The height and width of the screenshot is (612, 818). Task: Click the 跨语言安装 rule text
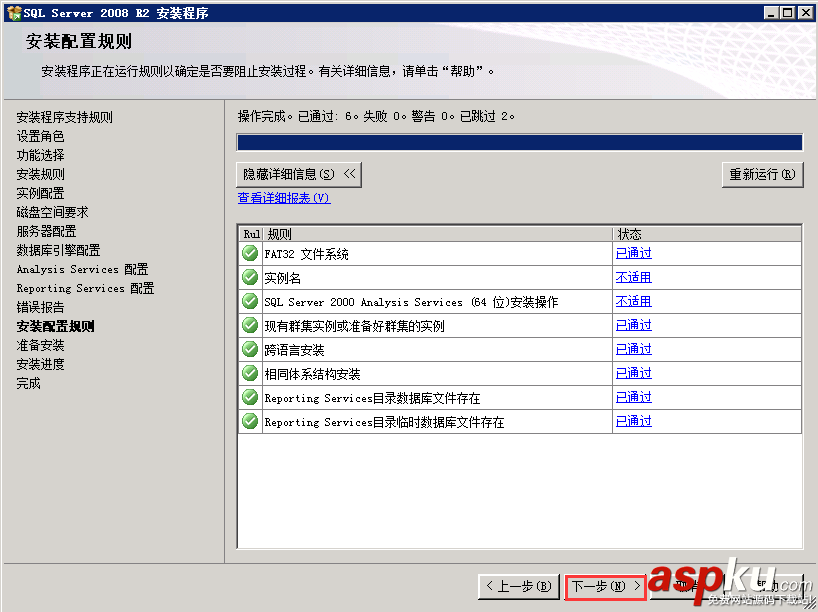(x=294, y=350)
